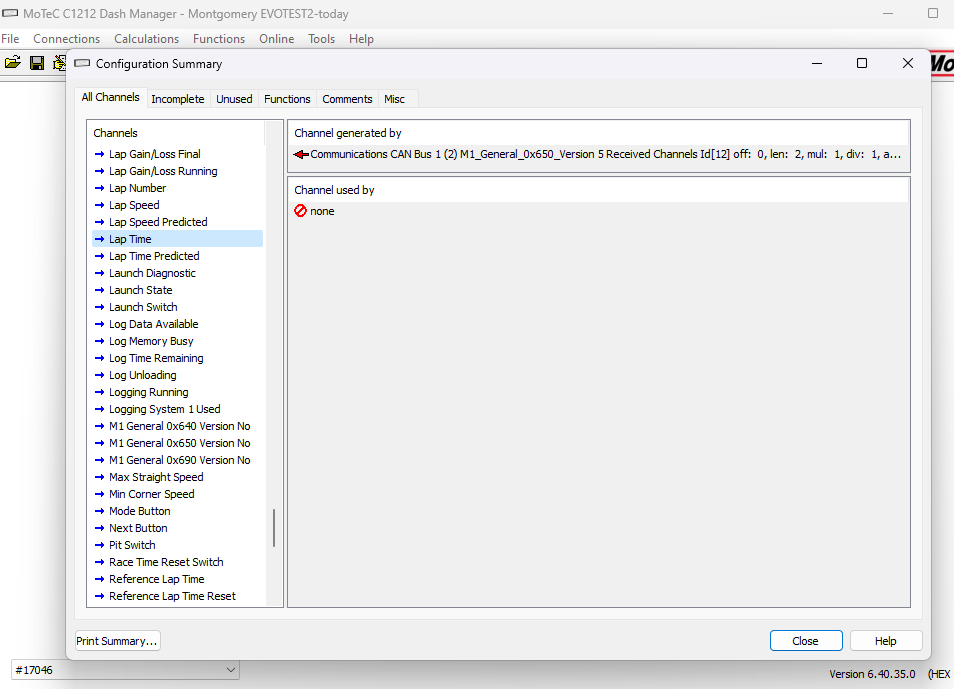Minimize the Configuration Summary dialog
This screenshot has height=689, width=954.
(x=817, y=63)
